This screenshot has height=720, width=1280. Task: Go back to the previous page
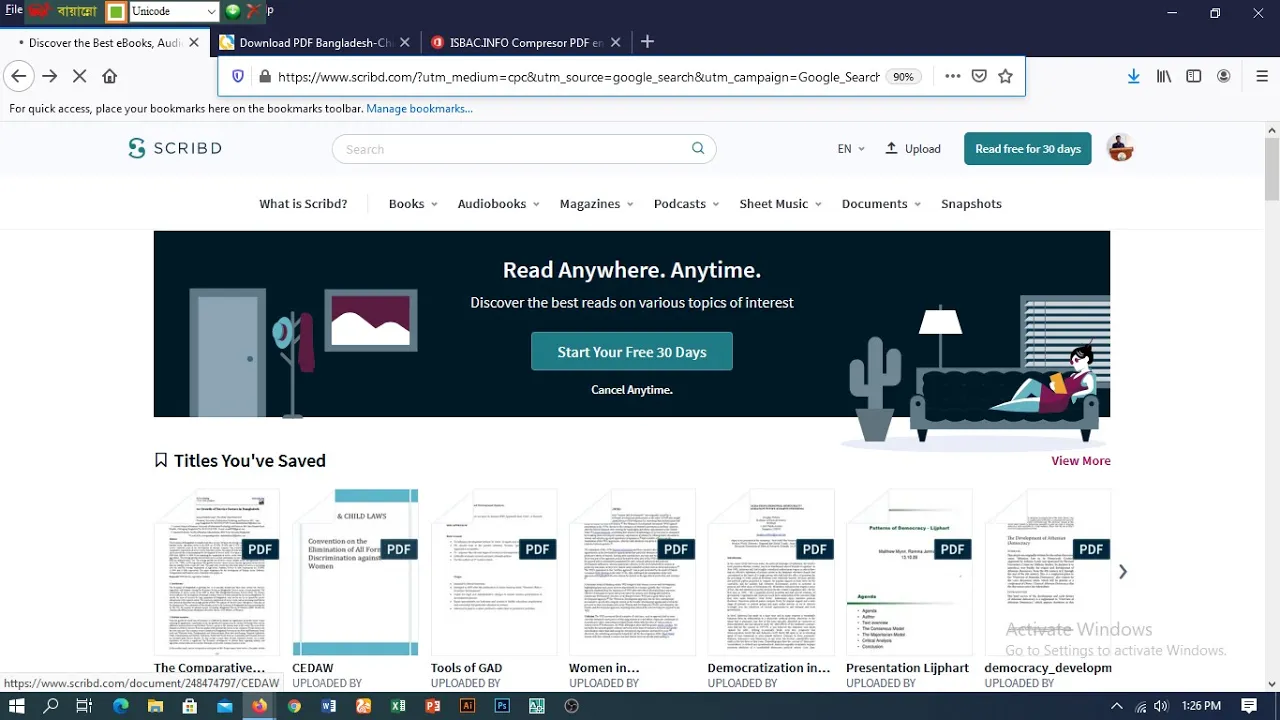click(18, 76)
